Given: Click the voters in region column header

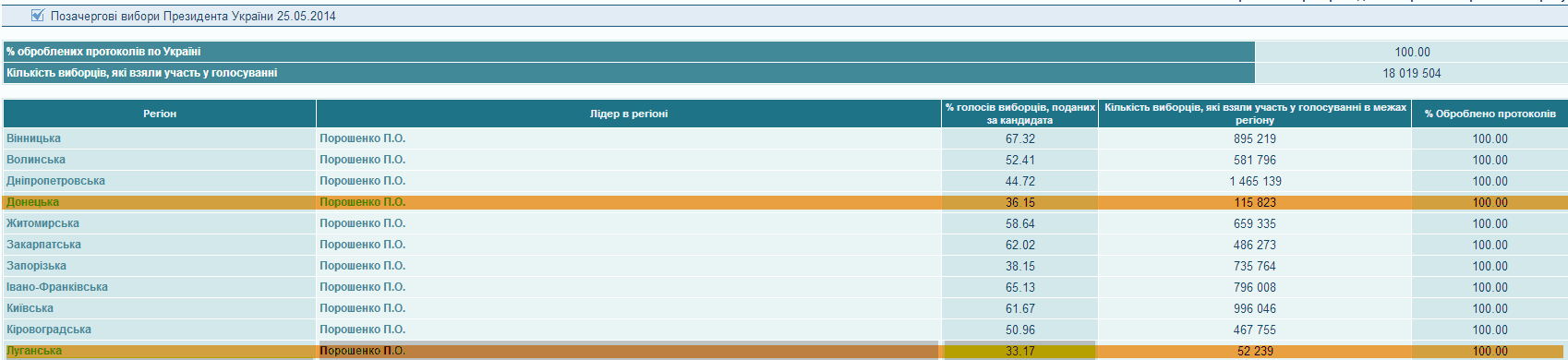Looking at the screenshot, I should (x=1255, y=114).
